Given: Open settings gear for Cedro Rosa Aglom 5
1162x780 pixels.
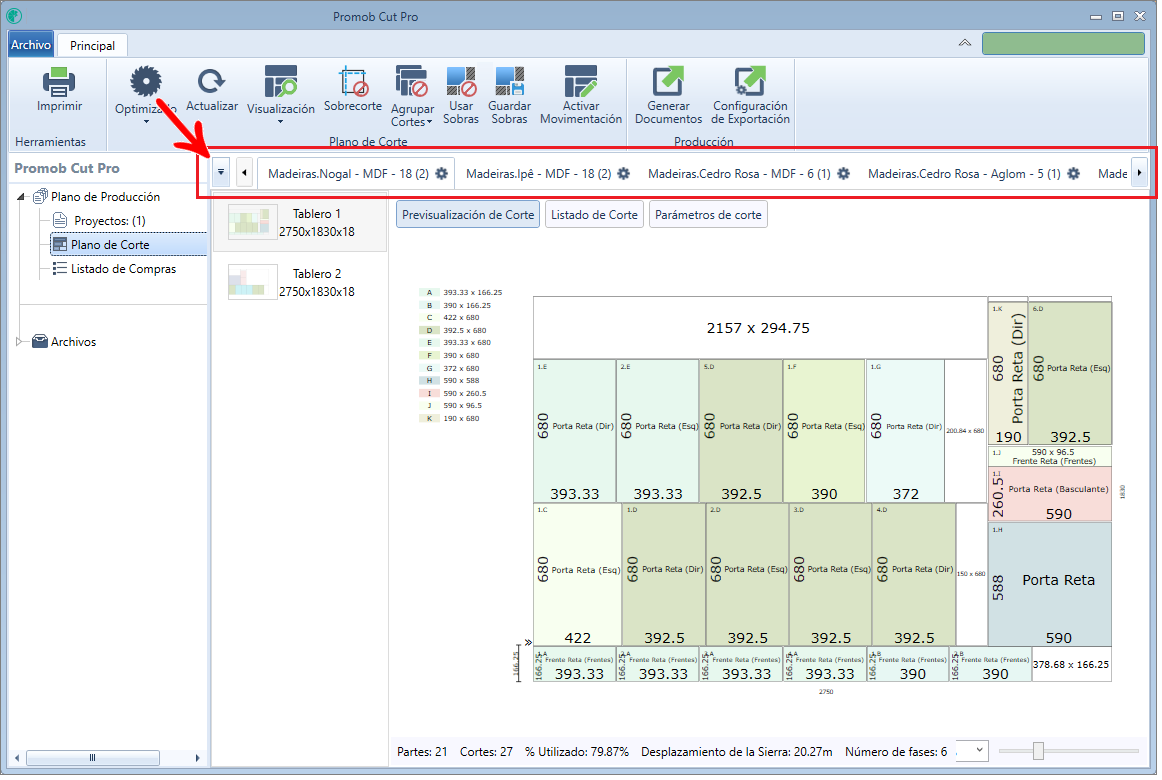Looking at the screenshot, I should [1074, 173].
